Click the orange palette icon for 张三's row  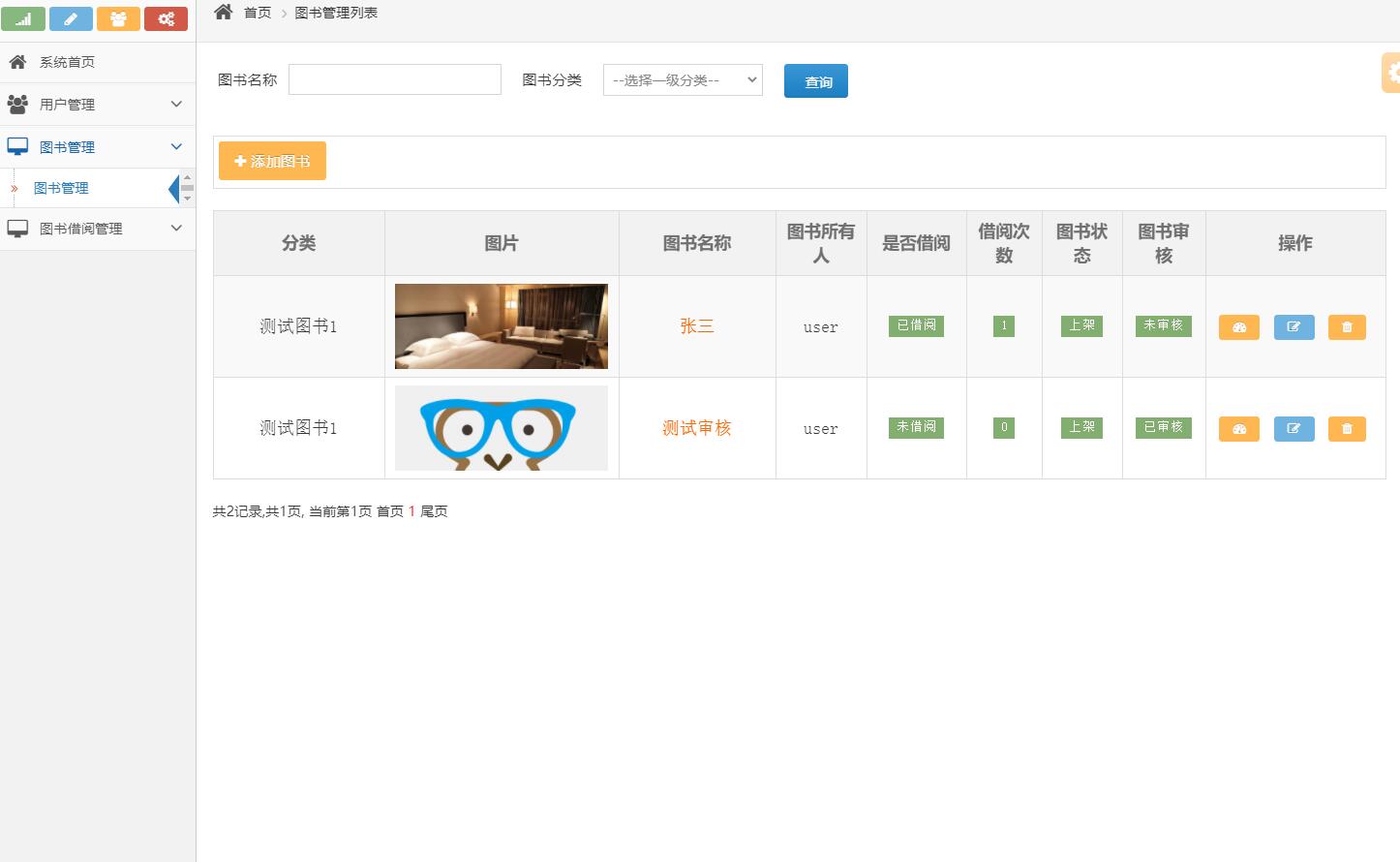click(x=1238, y=326)
